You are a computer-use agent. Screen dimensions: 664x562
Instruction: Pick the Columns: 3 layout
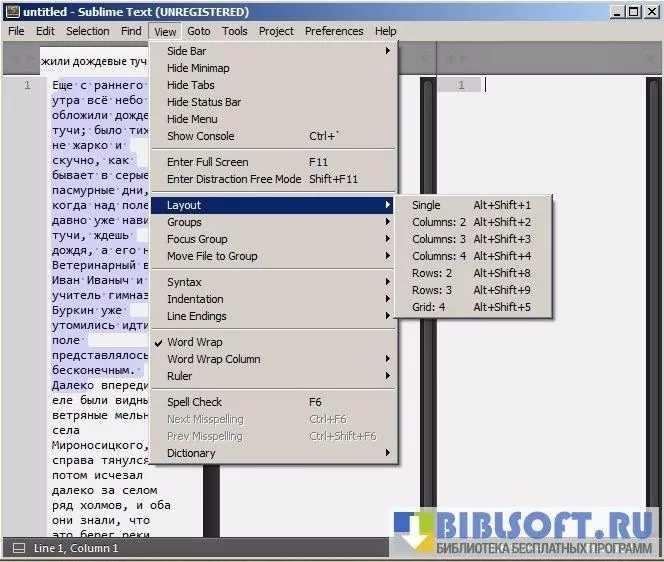point(439,239)
